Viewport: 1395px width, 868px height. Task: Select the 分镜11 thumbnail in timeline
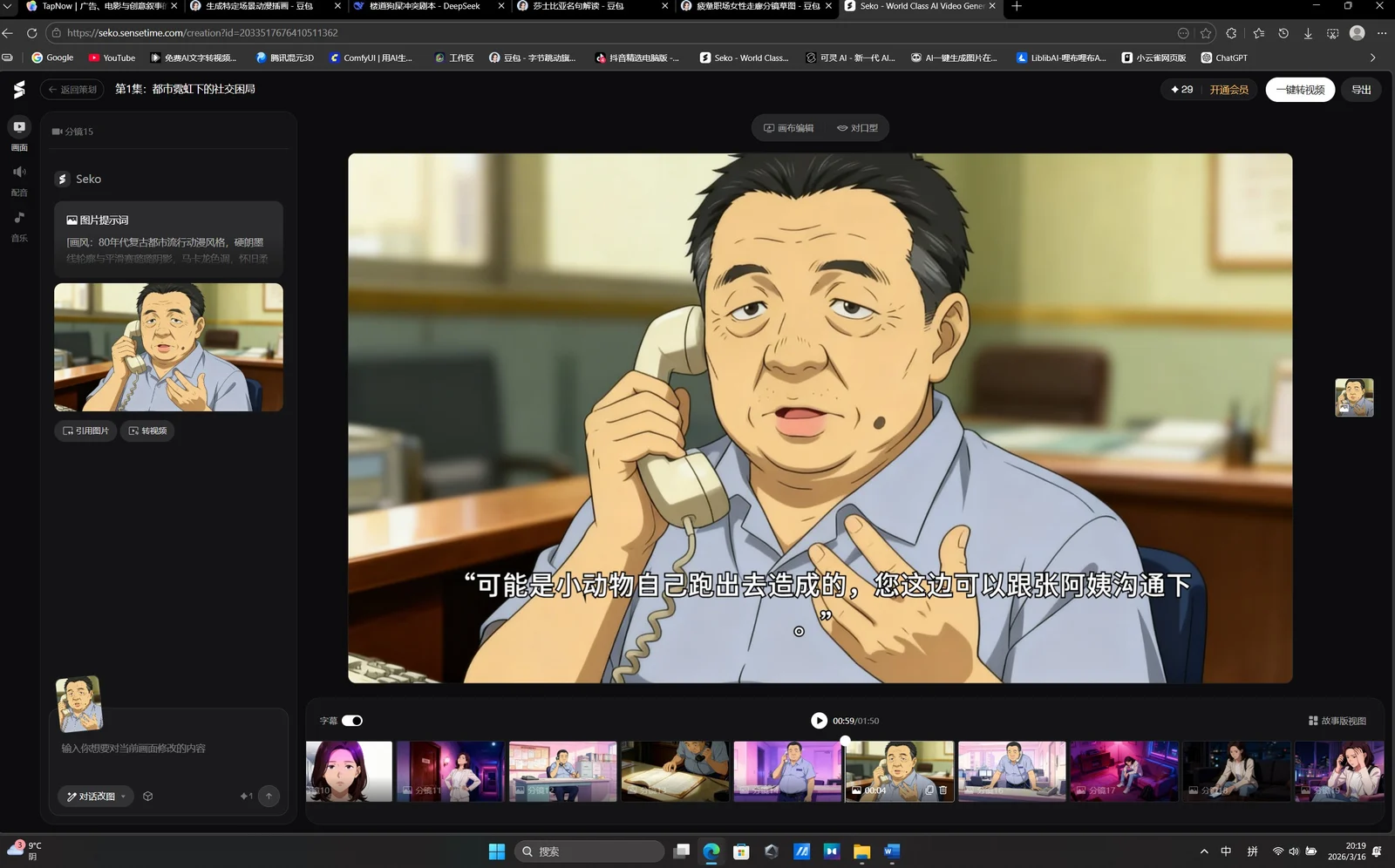pyautogui.click(x=451, y=771)
